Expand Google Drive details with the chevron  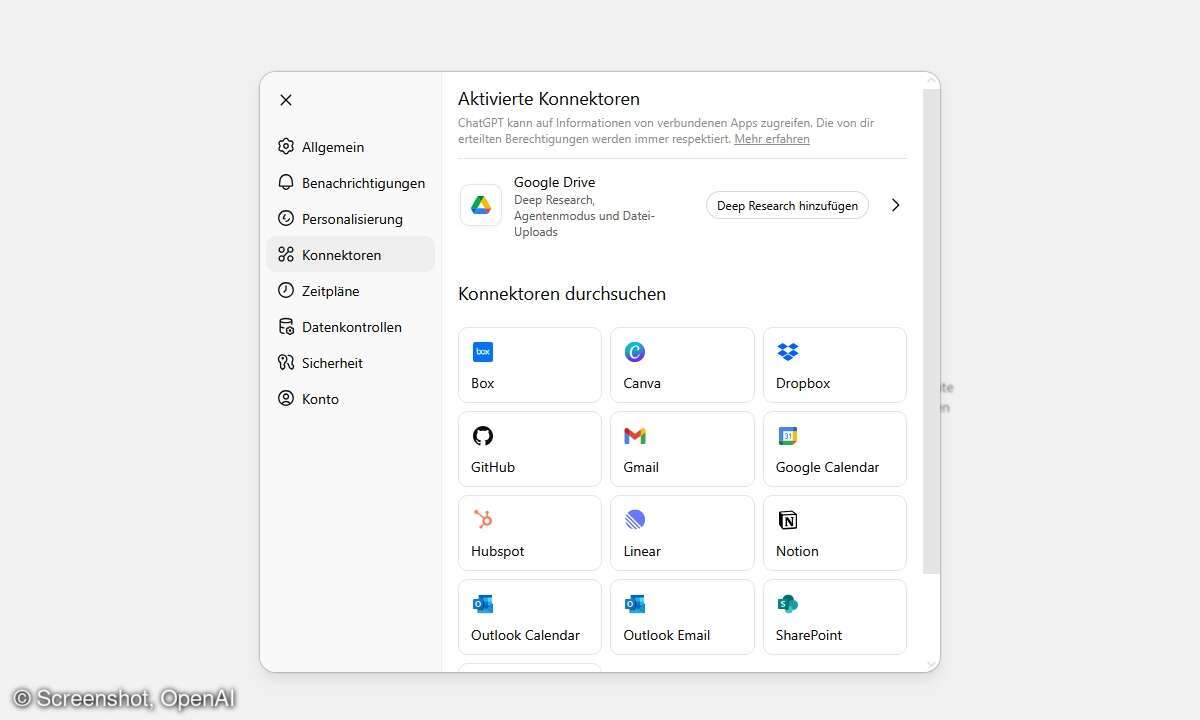(x=895, y=205)
